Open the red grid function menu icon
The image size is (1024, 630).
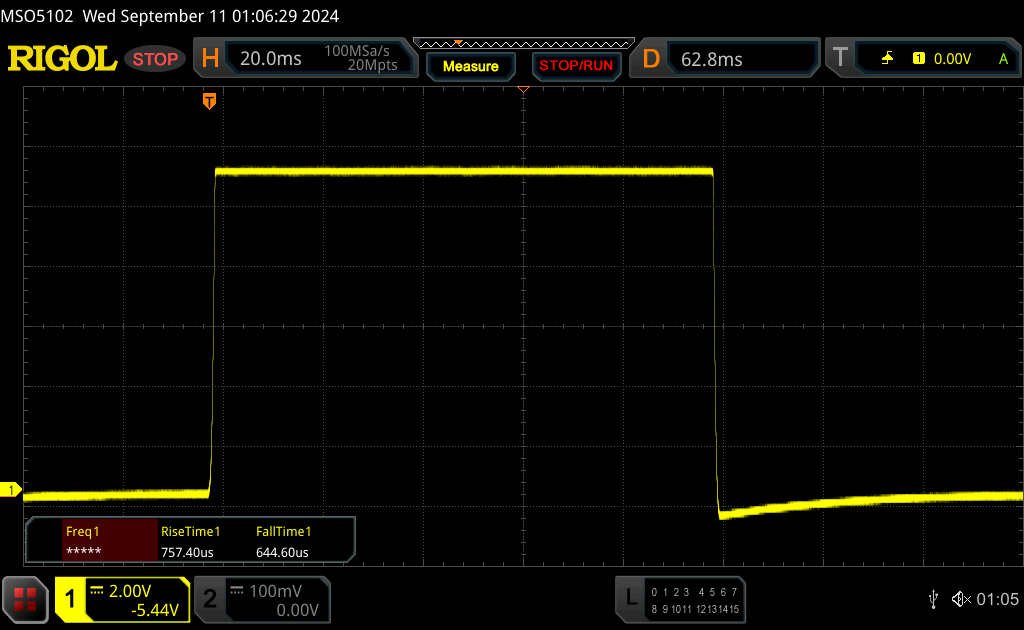pyautogui.click(x=25, y=599)
